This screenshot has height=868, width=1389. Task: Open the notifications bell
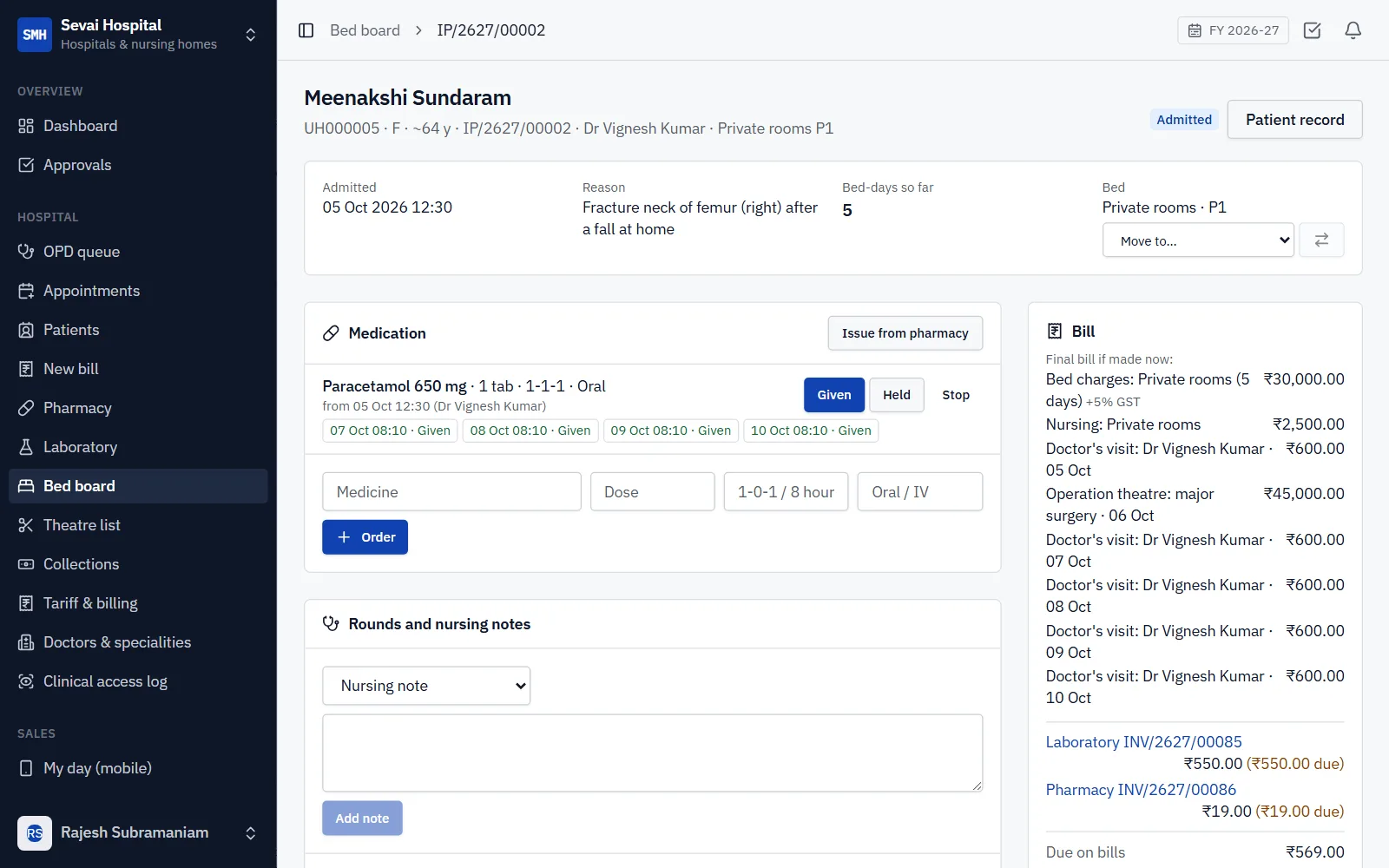click(1353, 30)
